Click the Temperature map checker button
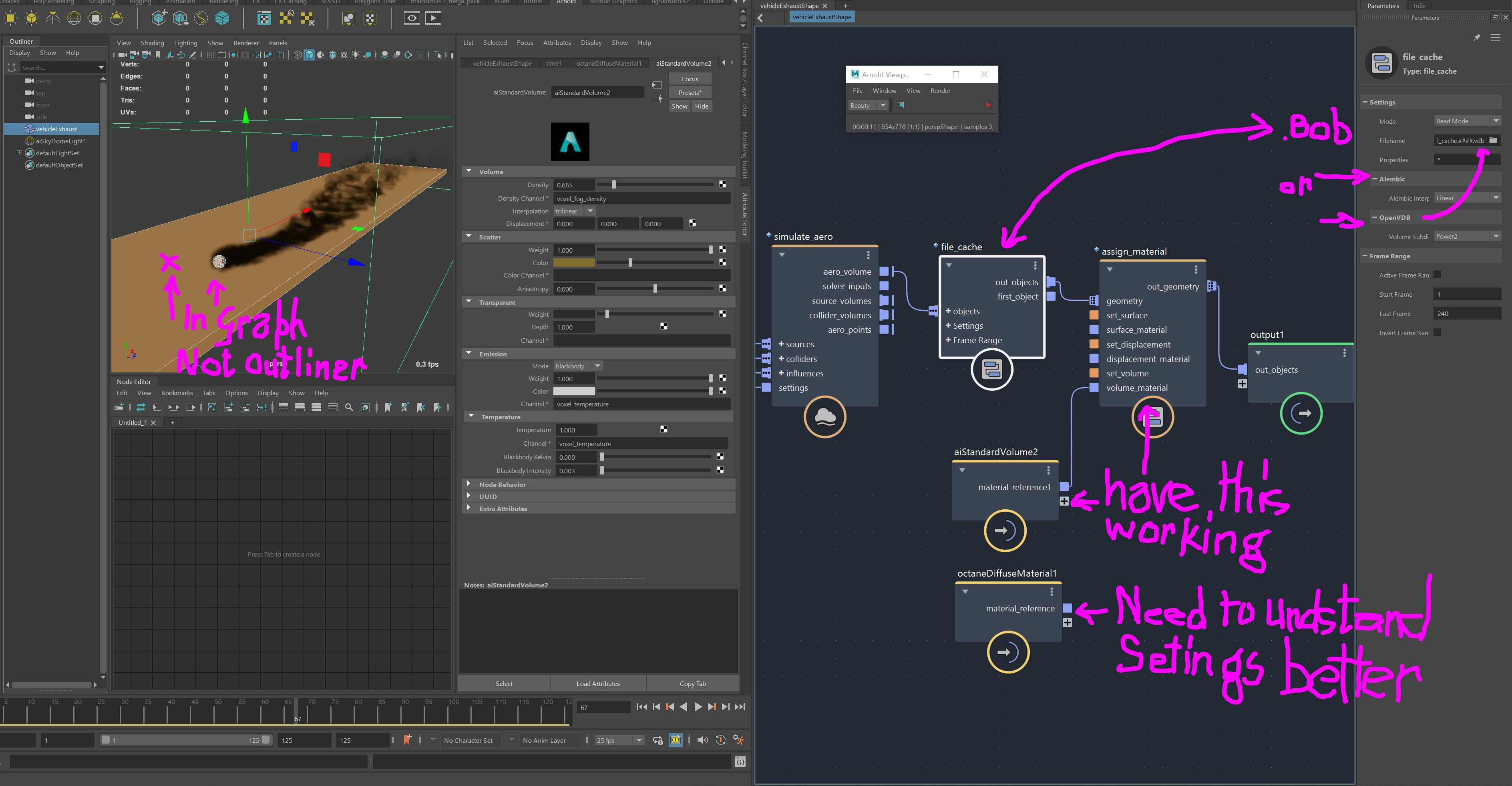This screenshot has width=1512, height=786. pyautogui.click(x=663, y=429)
